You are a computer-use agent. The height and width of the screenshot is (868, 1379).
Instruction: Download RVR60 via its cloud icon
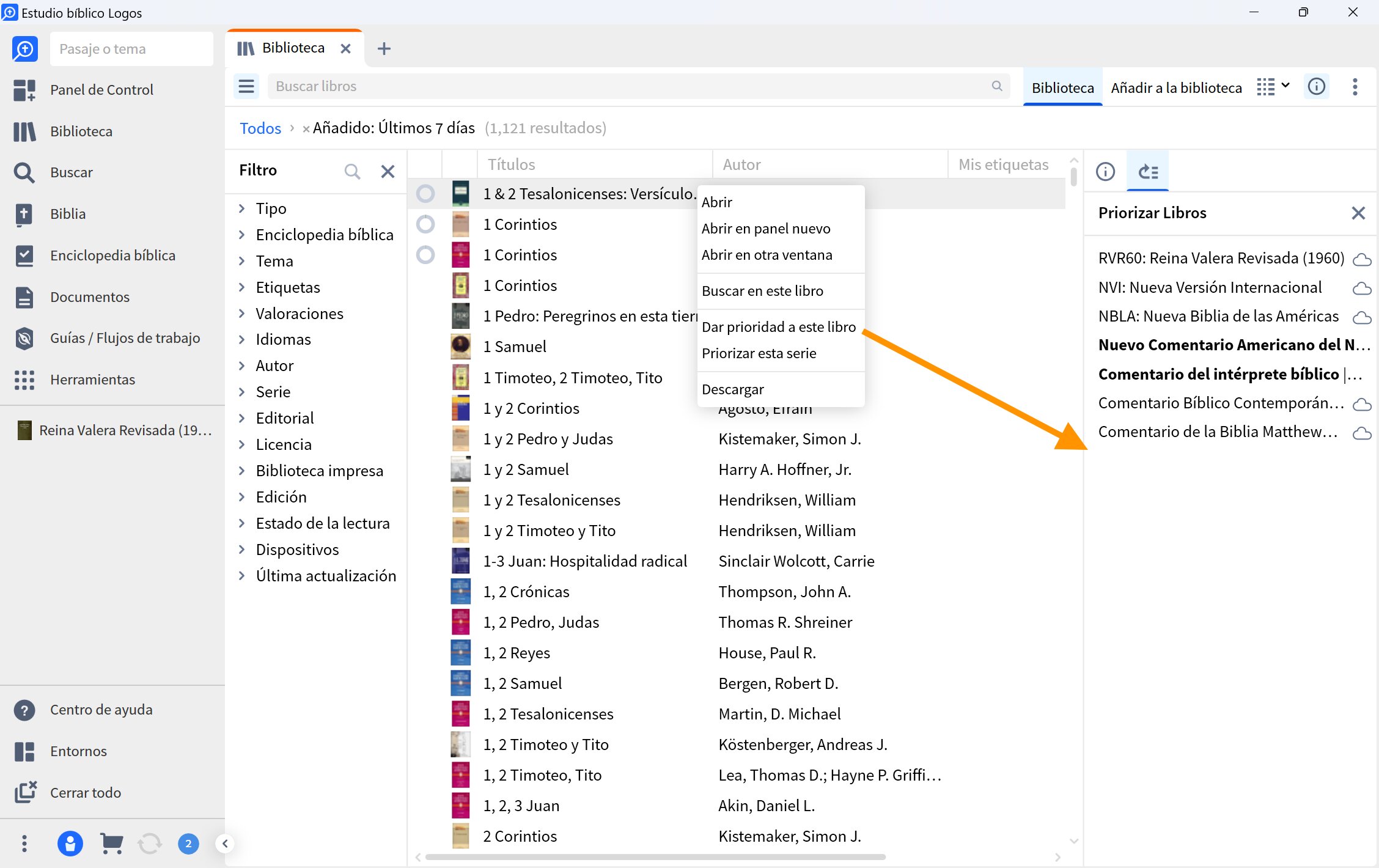[1362, 260]
